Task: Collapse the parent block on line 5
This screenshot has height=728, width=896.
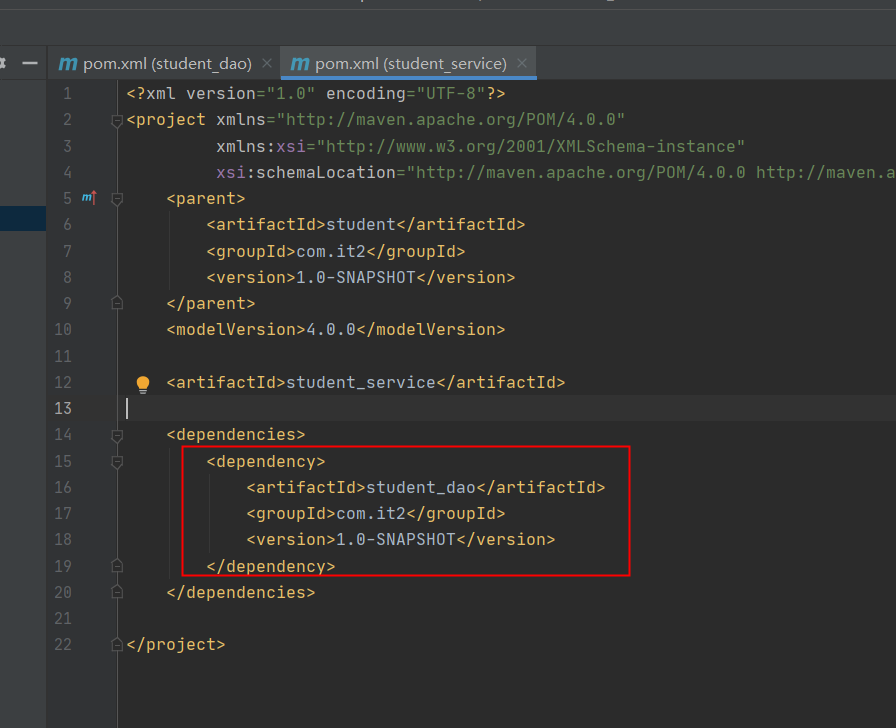Action: (x=117, y=199)
